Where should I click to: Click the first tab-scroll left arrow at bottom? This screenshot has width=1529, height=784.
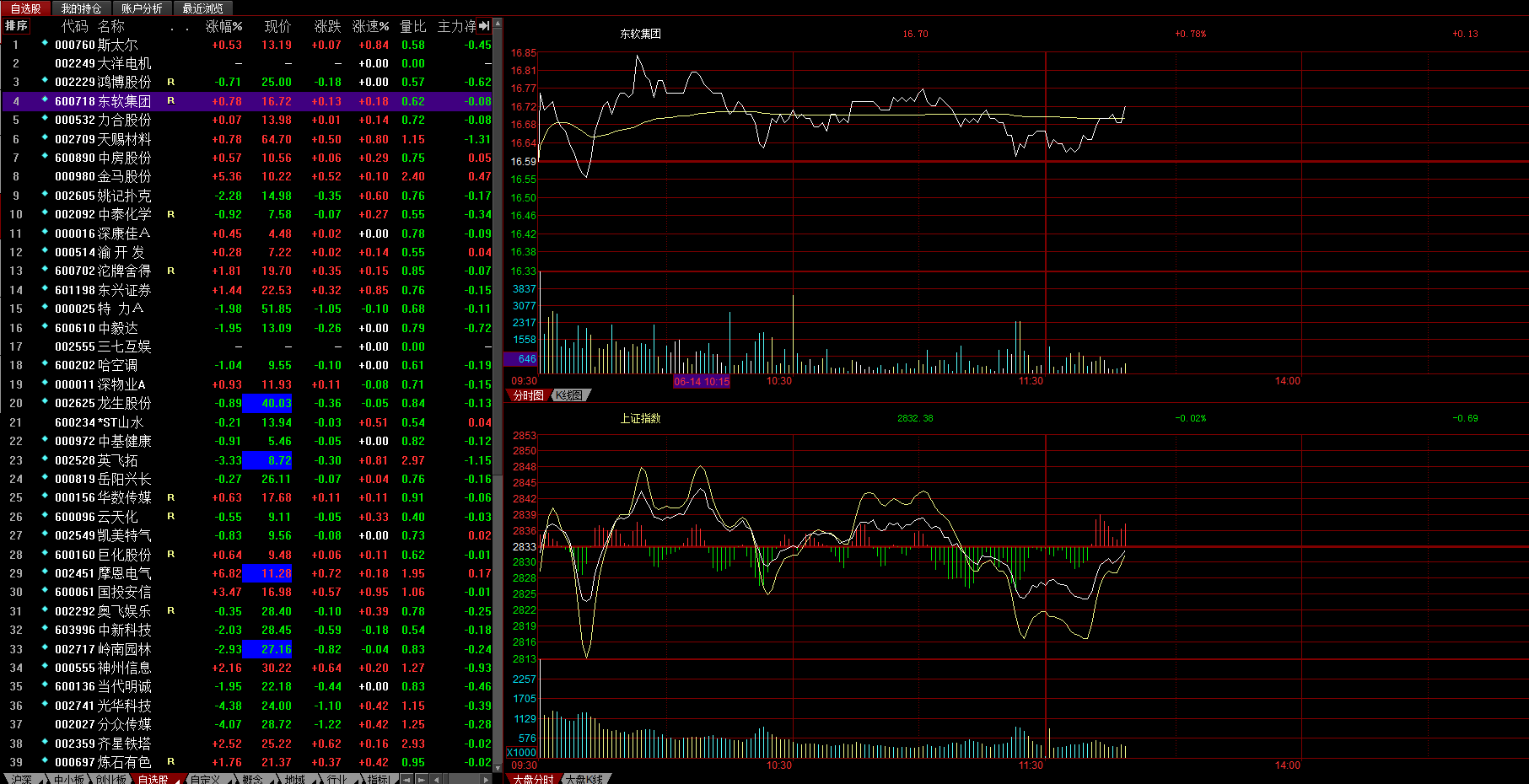[x=407, y=779]
